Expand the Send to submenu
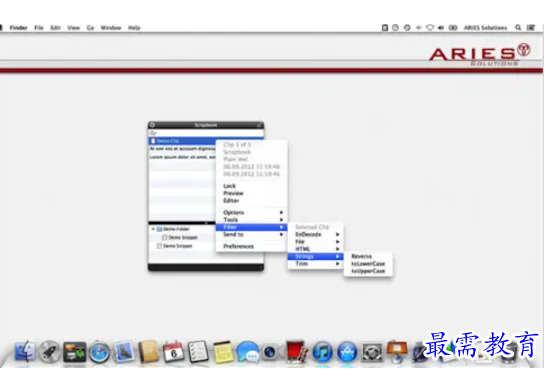Image resolution: width=547 pixels, height=376 pixels. [x=252, y=234]
